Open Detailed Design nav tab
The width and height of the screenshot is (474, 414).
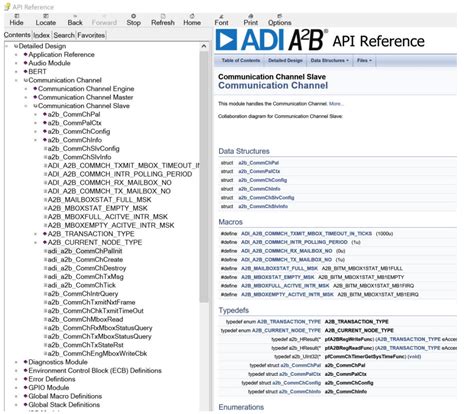(285, 61)
